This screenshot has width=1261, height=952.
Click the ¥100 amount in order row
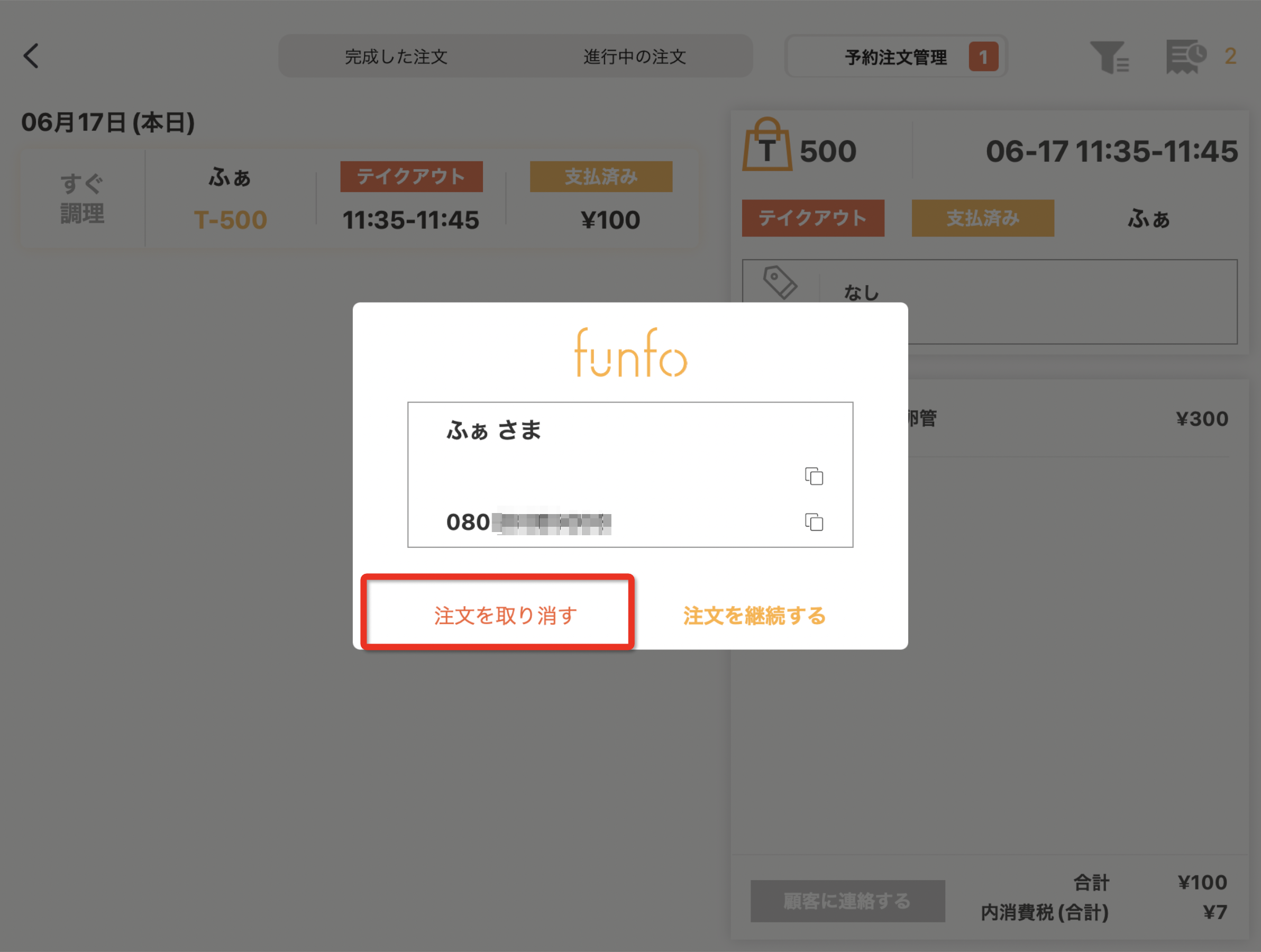tap(610, 220)
